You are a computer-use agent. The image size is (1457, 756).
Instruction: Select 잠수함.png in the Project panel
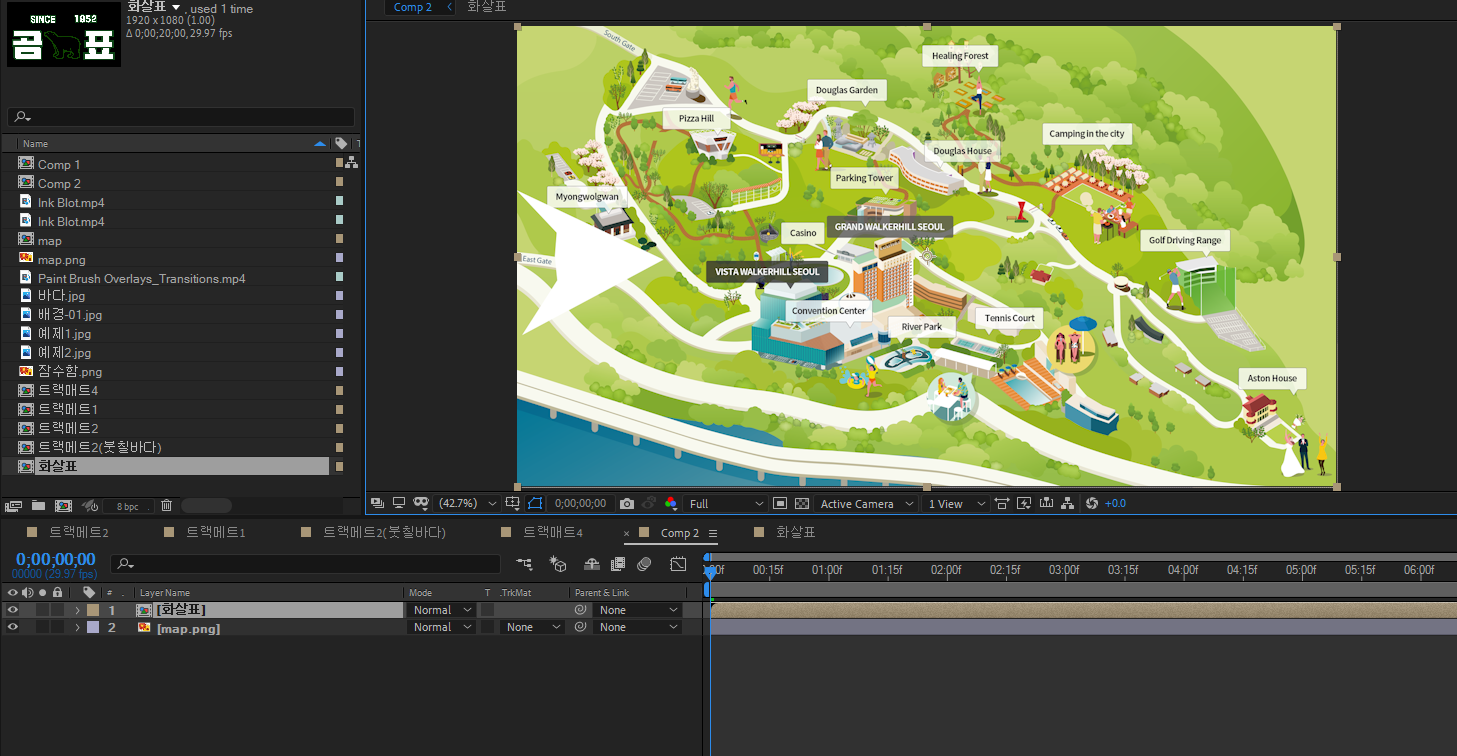point(70,371)
